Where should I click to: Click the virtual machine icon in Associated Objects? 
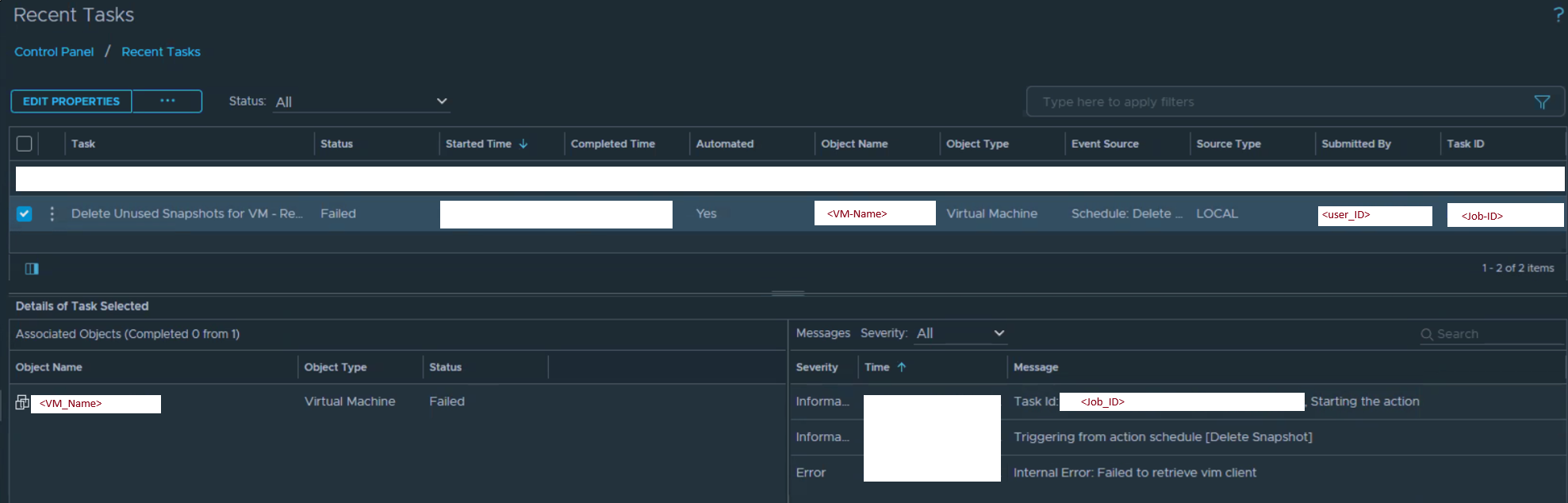click(22, 403)
